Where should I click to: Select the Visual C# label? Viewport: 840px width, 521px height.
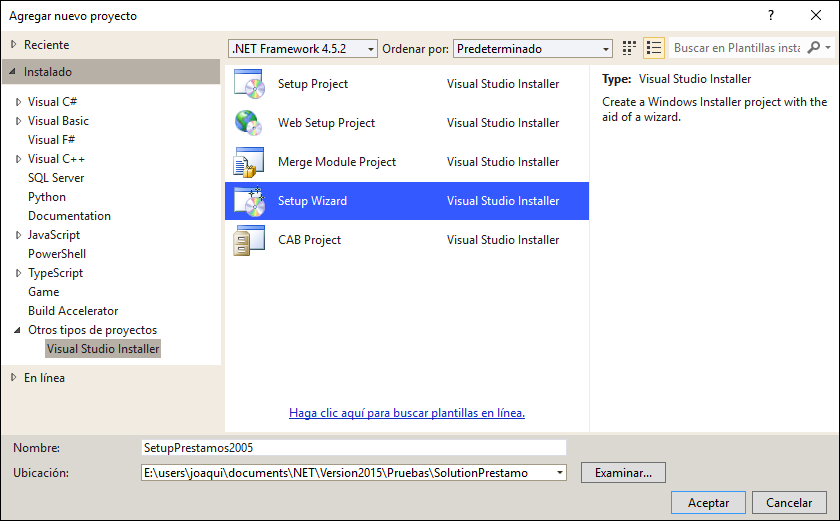pyautogui.click(x=52, y=102)
